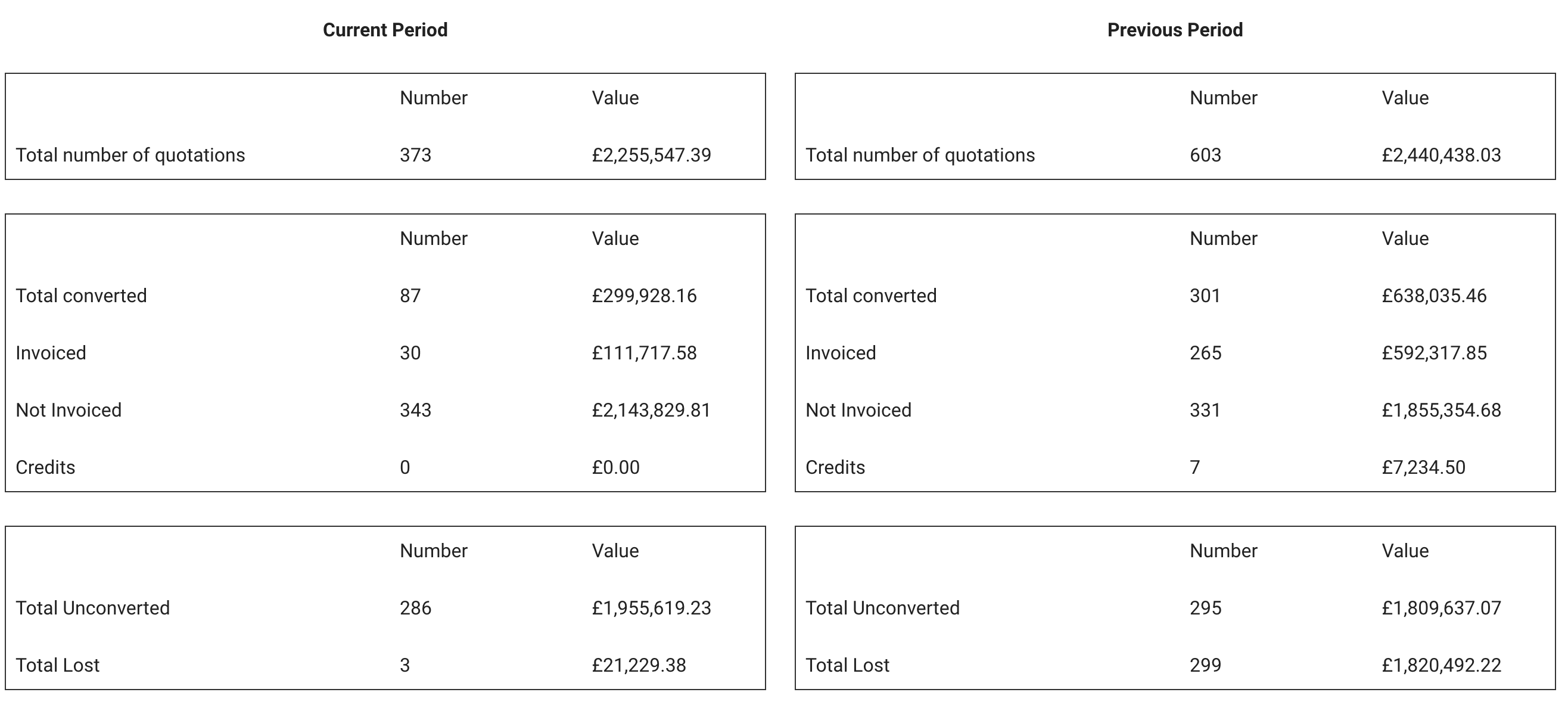
Task: Select the £638,035.46 total converted value
Action: coord(1433,296)
